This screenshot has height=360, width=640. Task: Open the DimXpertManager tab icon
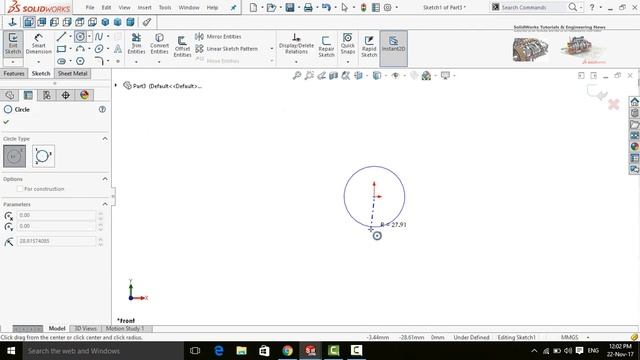pos(65,95)
